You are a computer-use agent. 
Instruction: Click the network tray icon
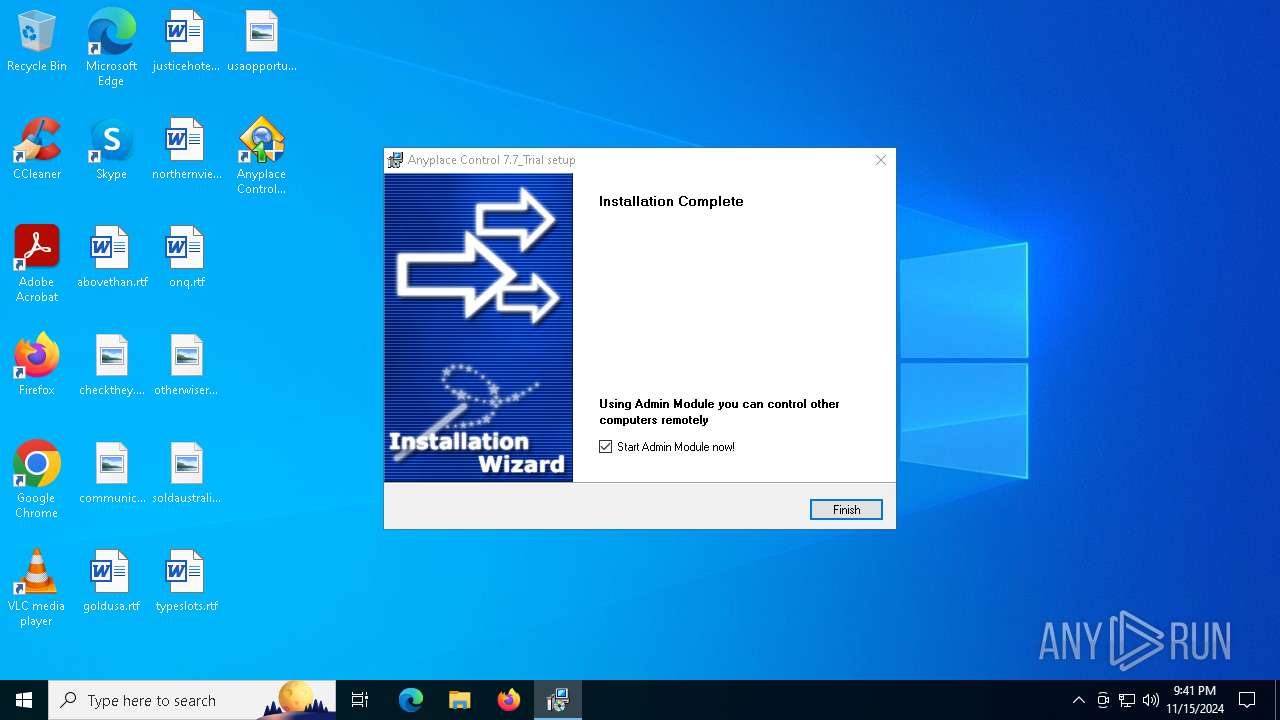1127,700
